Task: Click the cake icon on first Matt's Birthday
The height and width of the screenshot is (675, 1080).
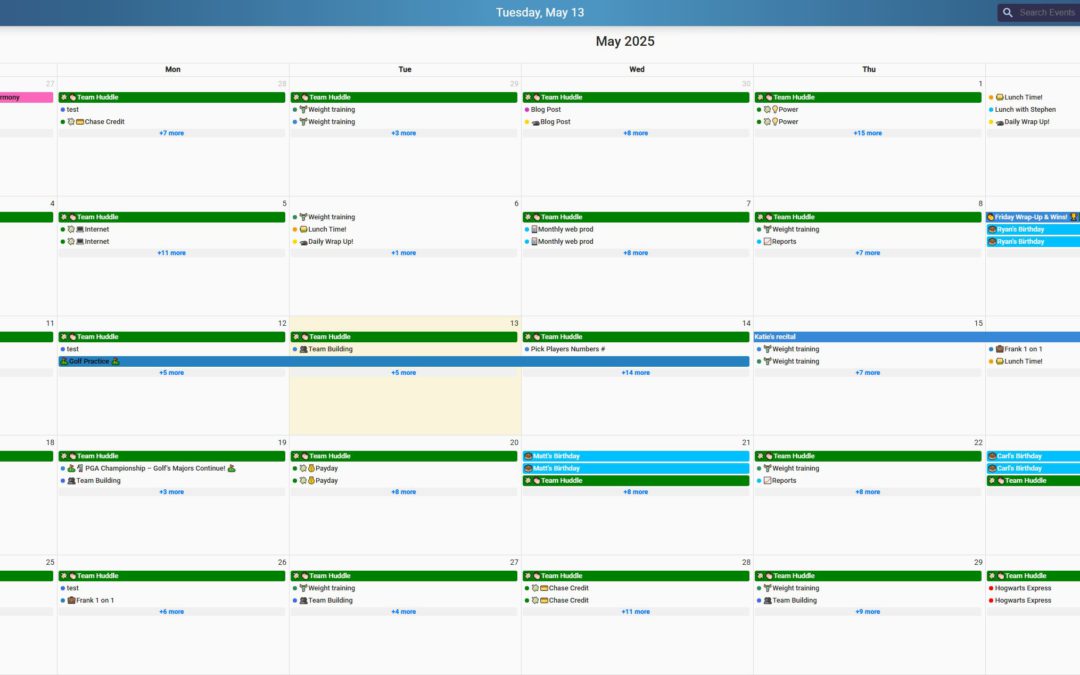Action: (x=528, y=456)
